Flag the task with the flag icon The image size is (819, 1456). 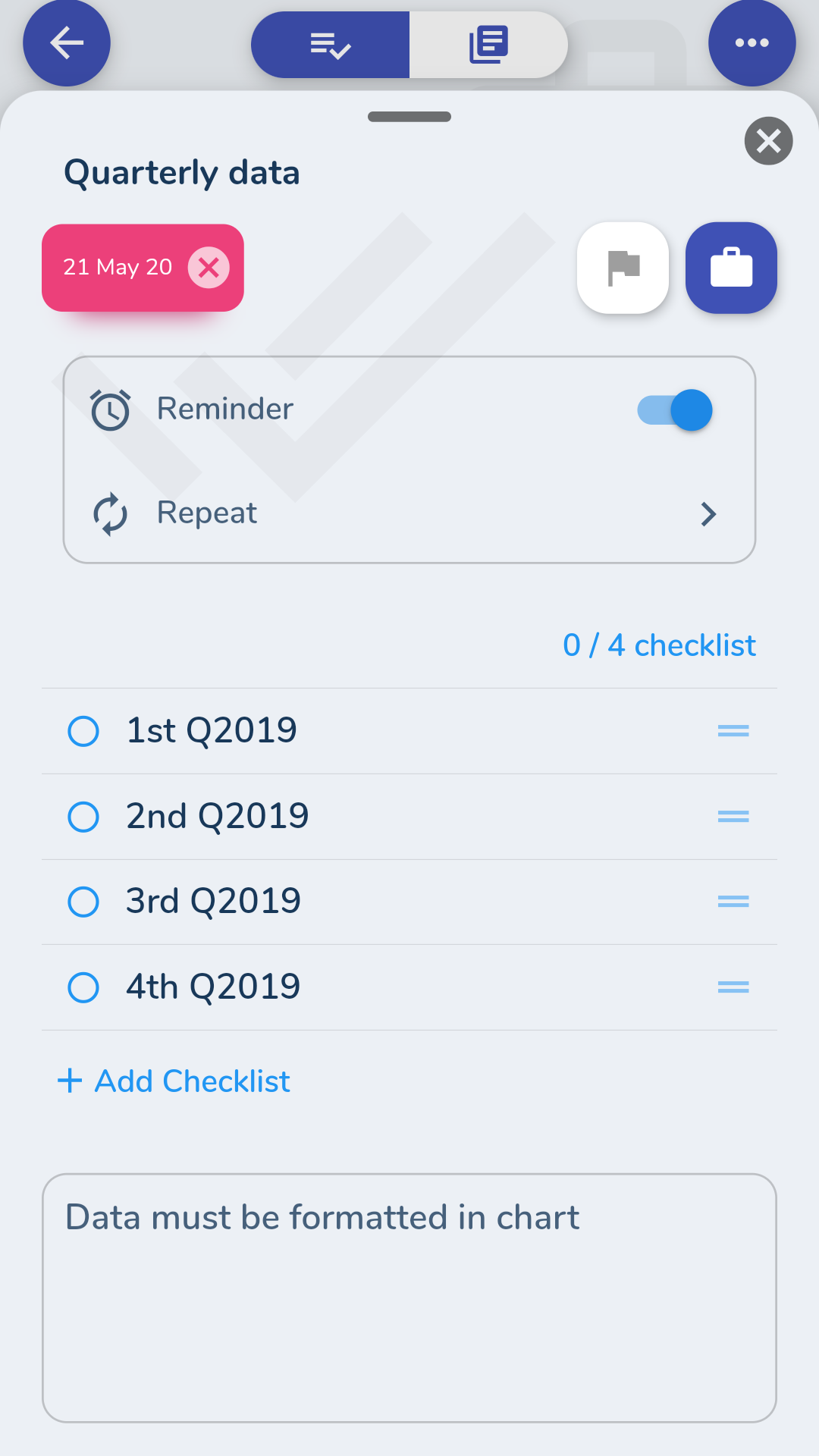click(623, 268)
